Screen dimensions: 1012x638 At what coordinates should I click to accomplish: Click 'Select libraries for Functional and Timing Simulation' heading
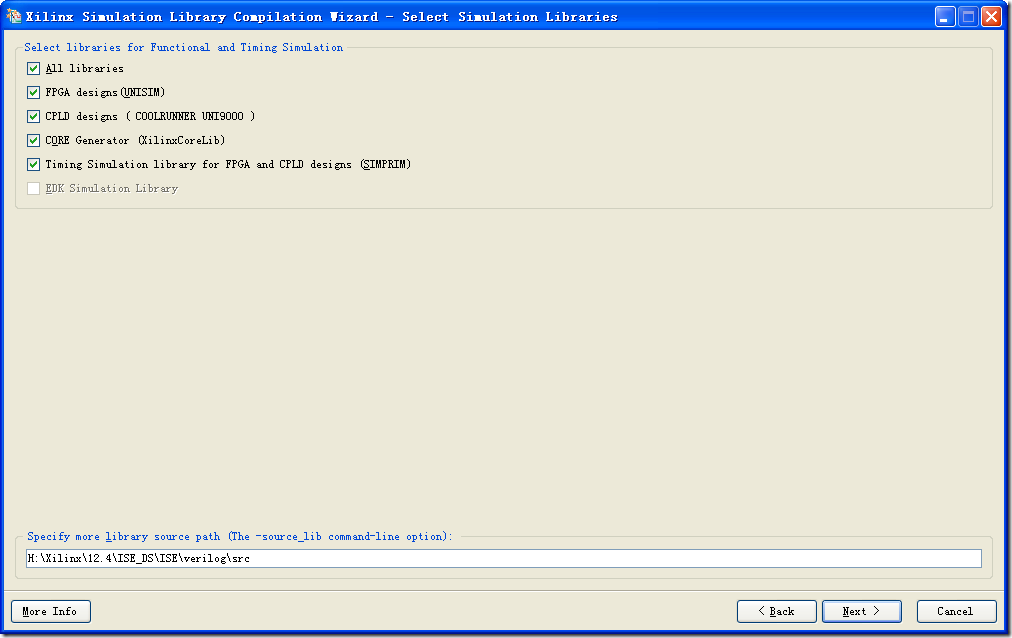point(183,47)
